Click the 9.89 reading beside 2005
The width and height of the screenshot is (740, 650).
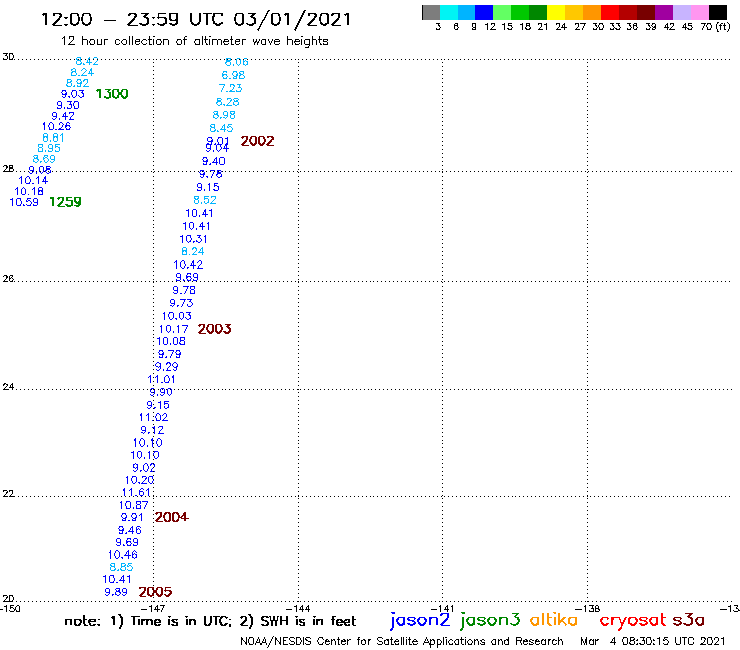(x=116, y=592)
